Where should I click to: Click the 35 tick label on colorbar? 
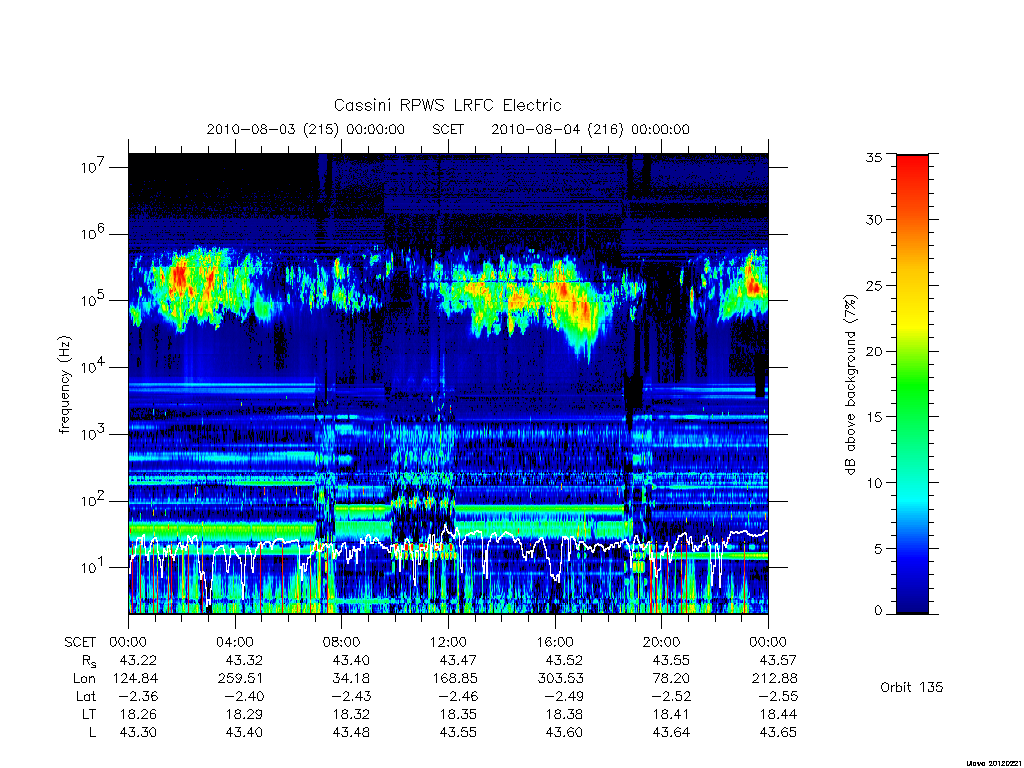pos(873,157)
